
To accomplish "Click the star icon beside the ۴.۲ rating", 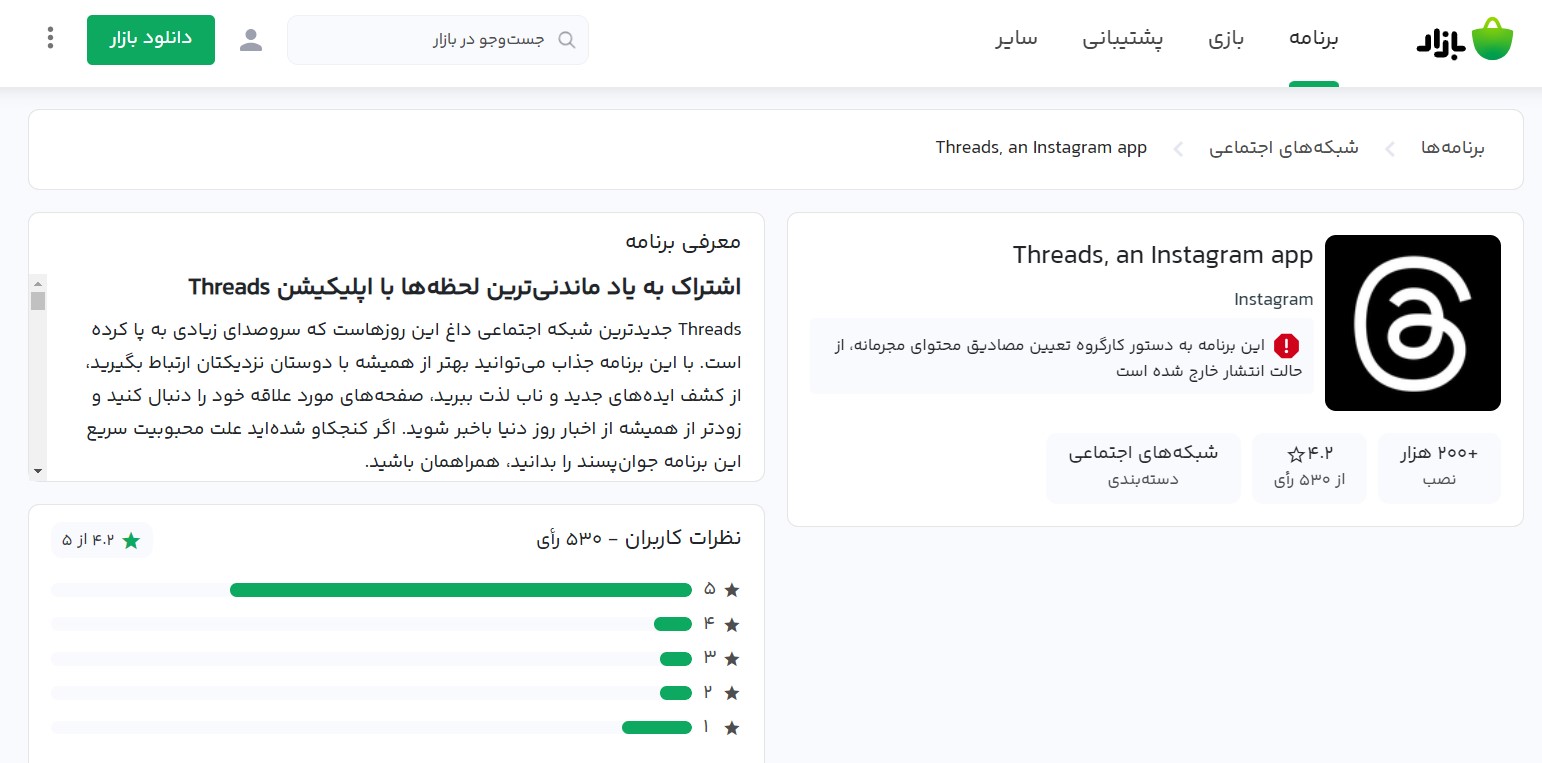I will point(1295,452).
